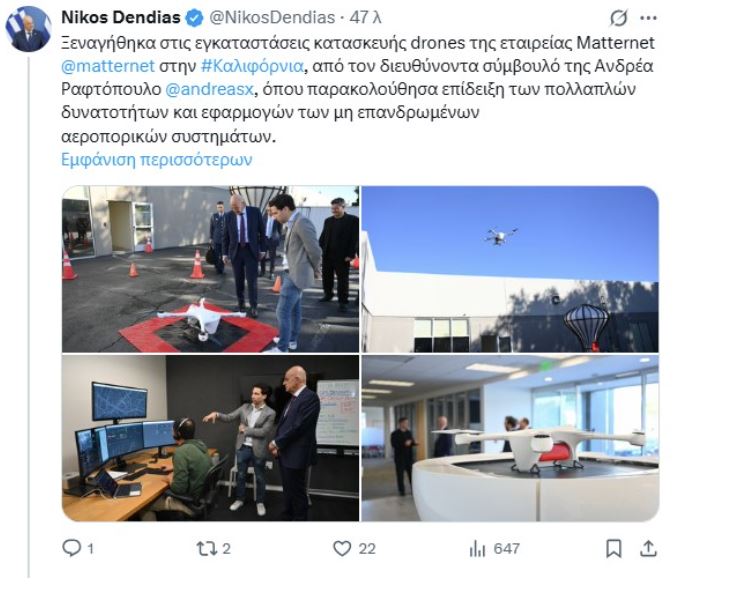The height and width of the screenshot is (593, 731).
Task: Retweet this post via the repost icon
Action: (206, 548)
